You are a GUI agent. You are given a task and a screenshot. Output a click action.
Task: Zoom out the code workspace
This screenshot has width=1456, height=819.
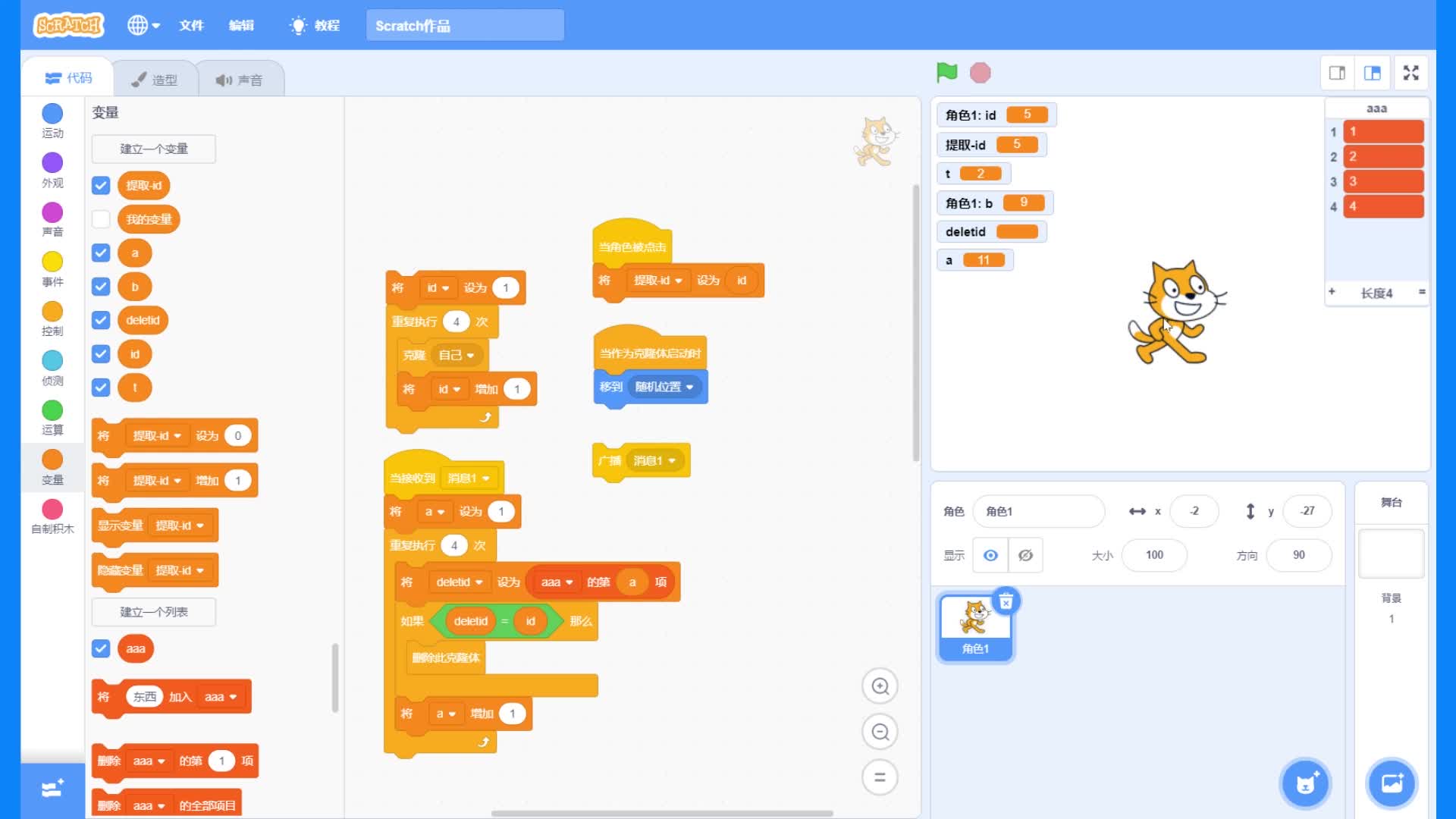coord(880,732)
